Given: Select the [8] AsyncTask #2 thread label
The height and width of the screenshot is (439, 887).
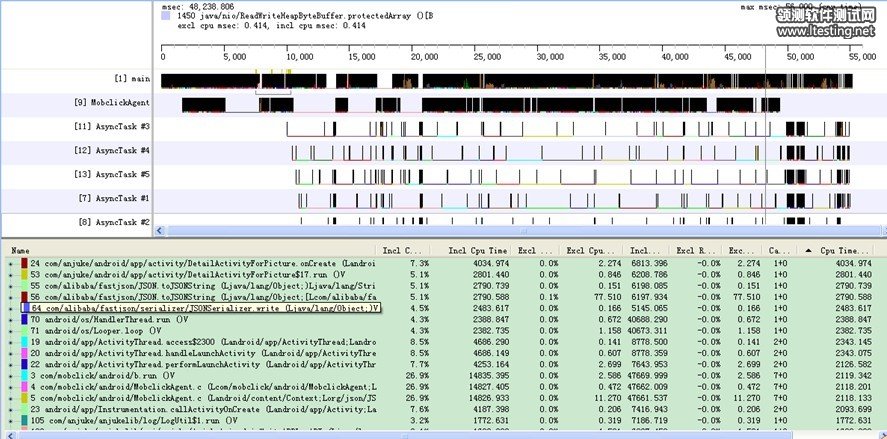Looking at the screenshot, I should (x=114, y=222).
